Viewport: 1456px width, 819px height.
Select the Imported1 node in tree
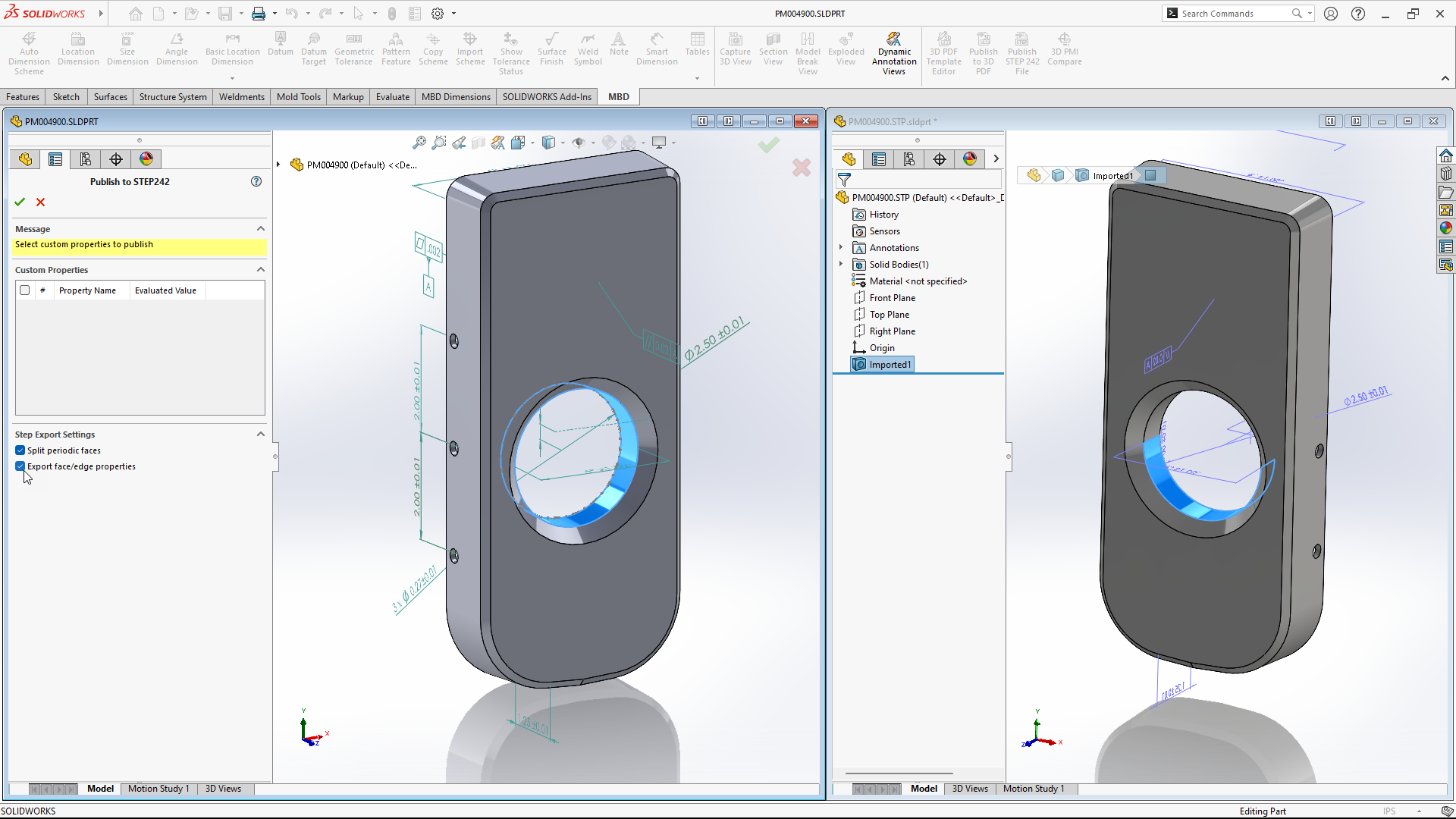[x=890, y=364]
